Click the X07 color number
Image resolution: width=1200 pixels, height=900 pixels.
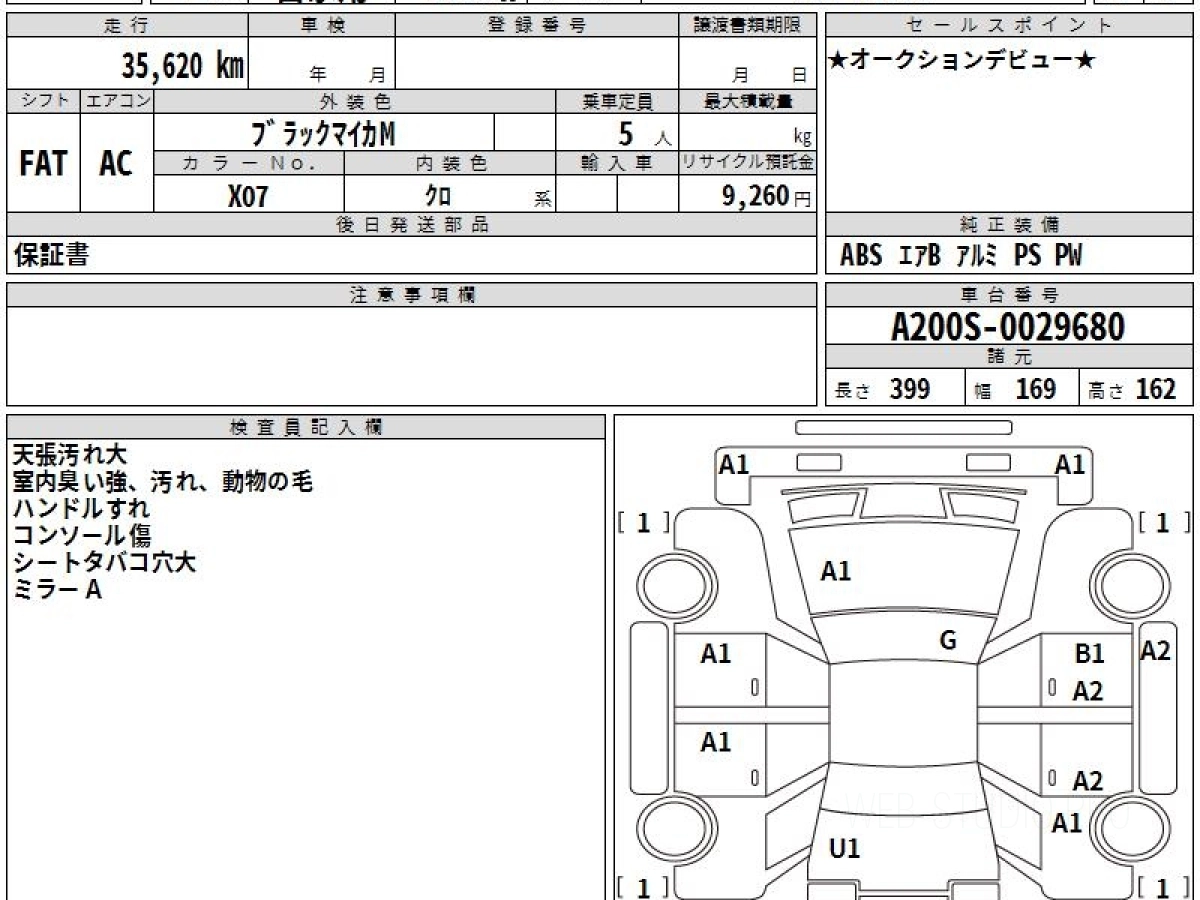coord(248,196)
